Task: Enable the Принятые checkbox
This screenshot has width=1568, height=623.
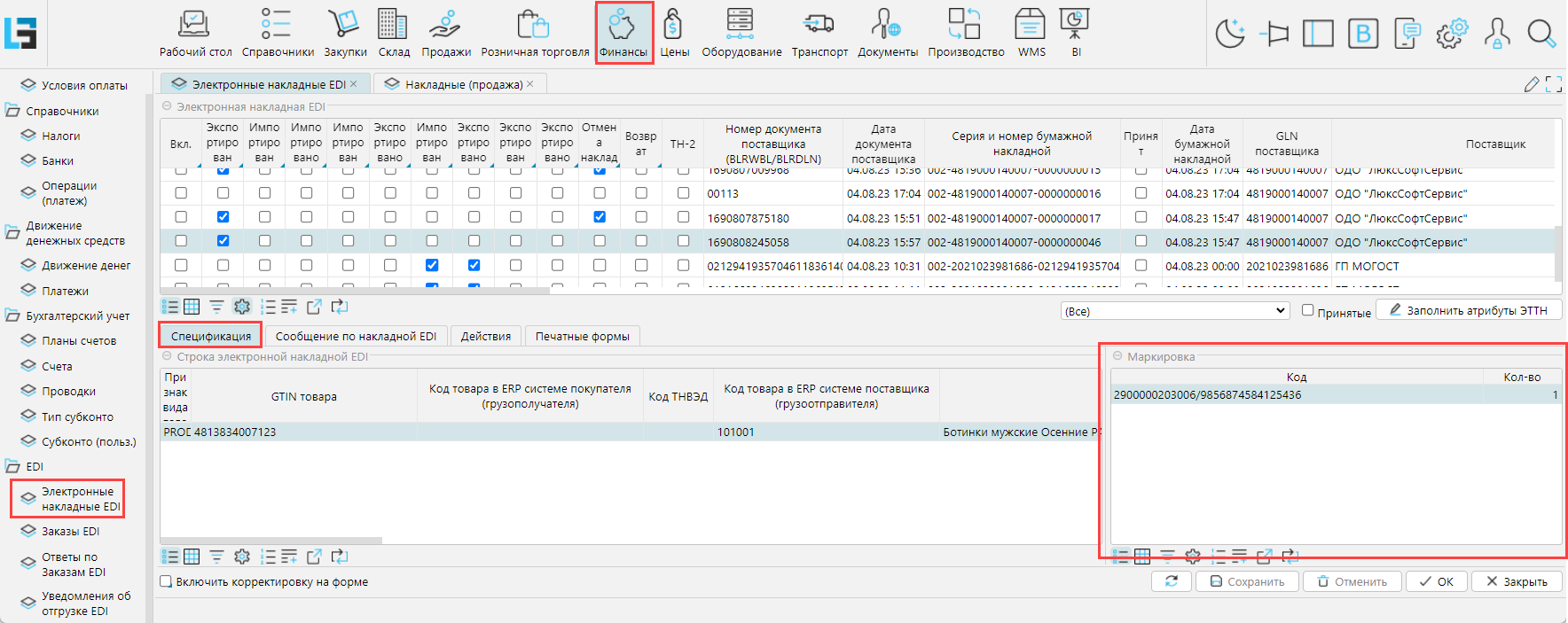Action: pyautogui.click(x=1307, y=310)
